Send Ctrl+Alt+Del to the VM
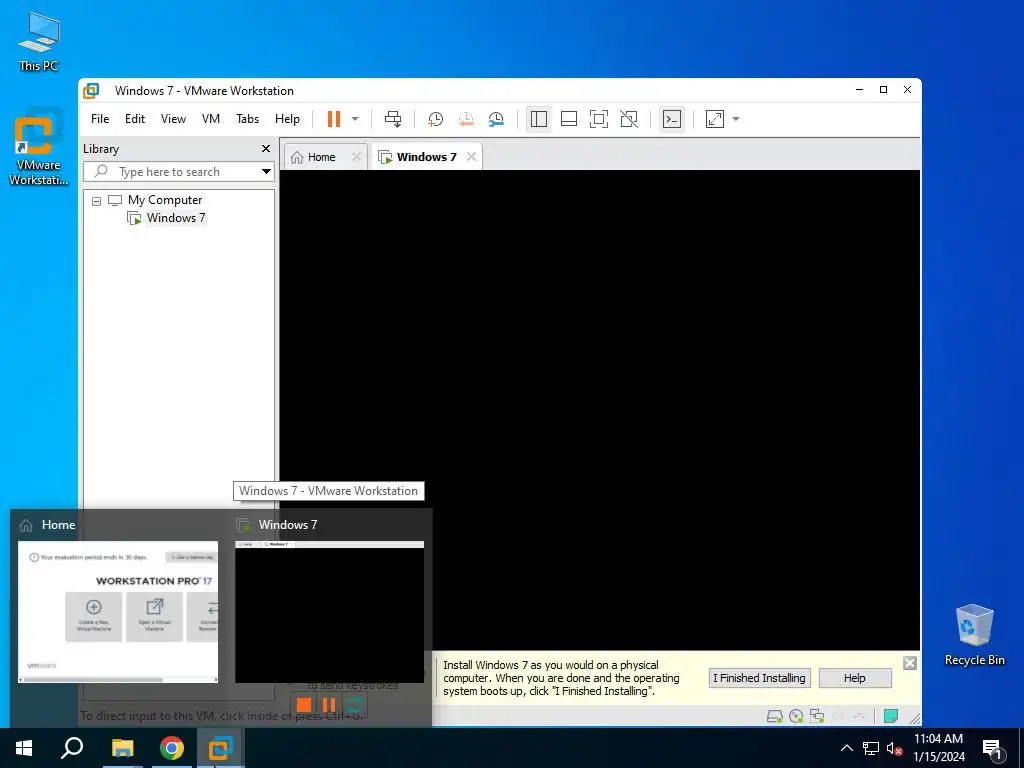The height and width of the screenshot is (768, 1024). [x=392, y=119]
